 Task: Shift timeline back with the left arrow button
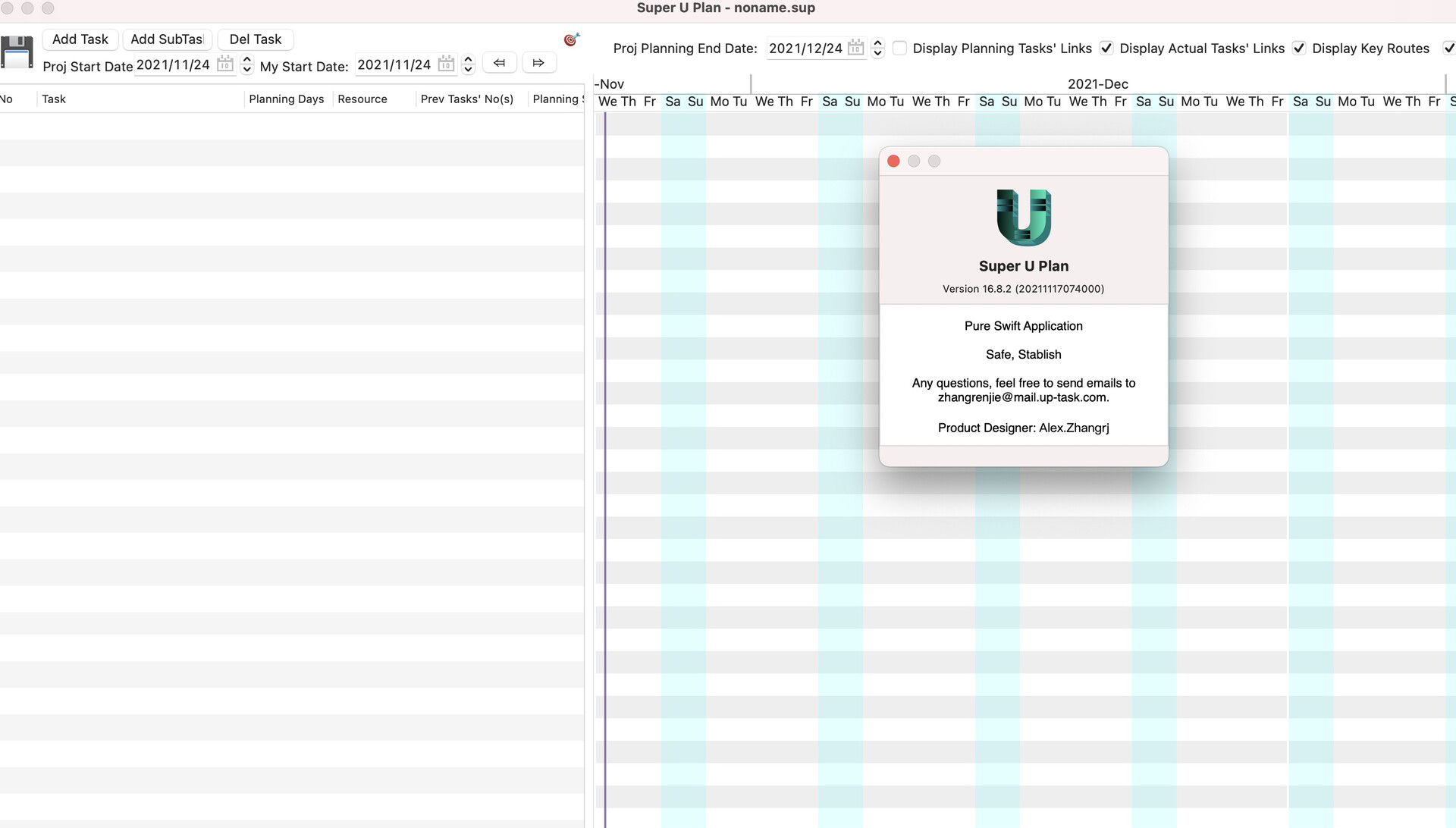(x=499, y=63)
